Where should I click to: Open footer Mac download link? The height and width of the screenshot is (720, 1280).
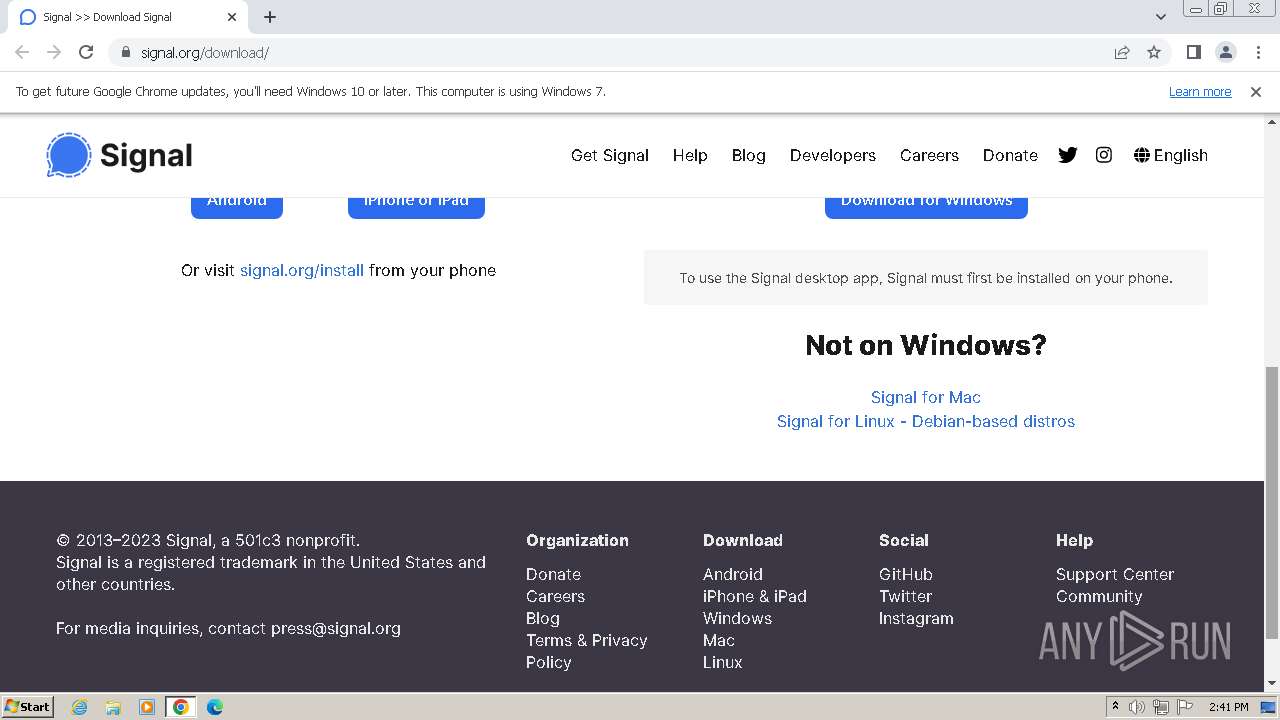pyautogui.click(x=719, y=640)
